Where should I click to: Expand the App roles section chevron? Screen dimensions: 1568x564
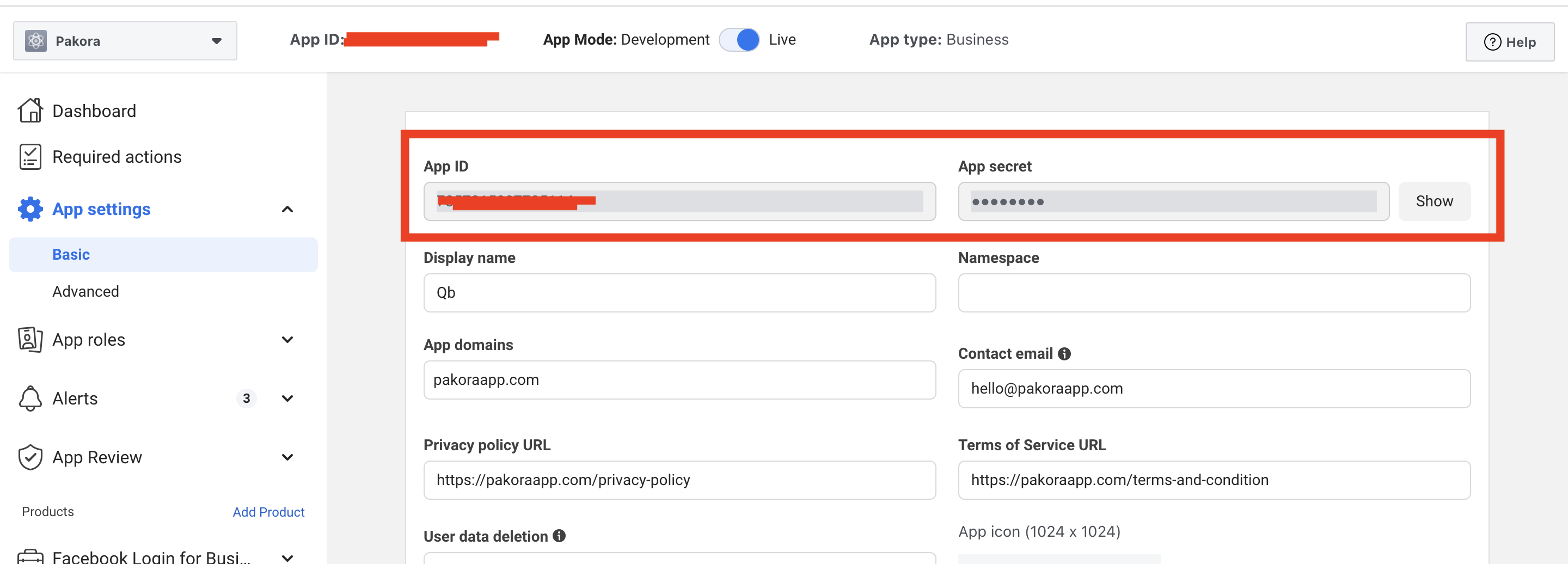coord(287,340)
